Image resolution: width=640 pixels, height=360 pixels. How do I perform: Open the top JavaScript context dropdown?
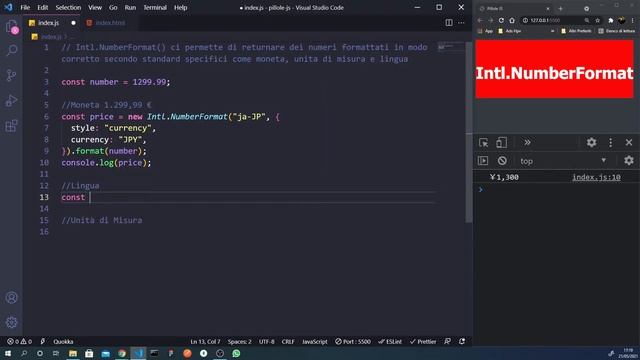[563, 161]
